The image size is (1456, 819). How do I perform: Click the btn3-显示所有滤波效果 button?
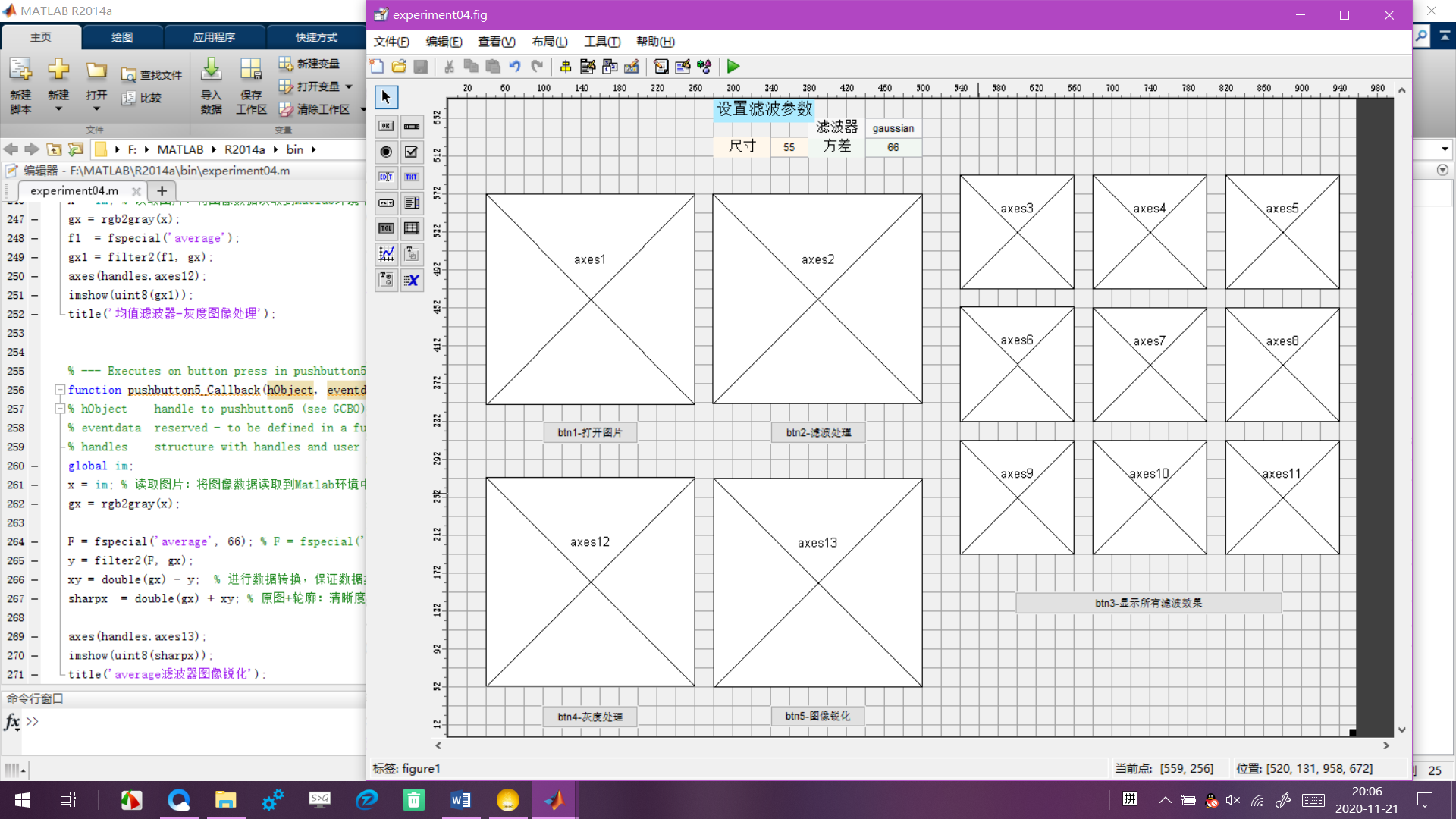1148,603
